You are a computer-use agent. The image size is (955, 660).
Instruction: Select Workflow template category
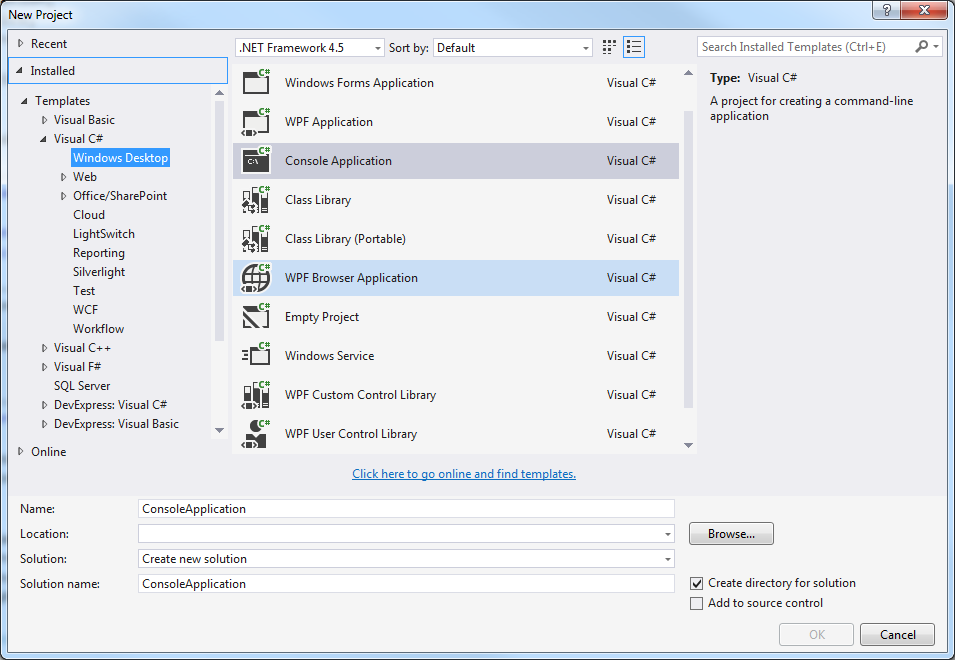coord(98,329)
